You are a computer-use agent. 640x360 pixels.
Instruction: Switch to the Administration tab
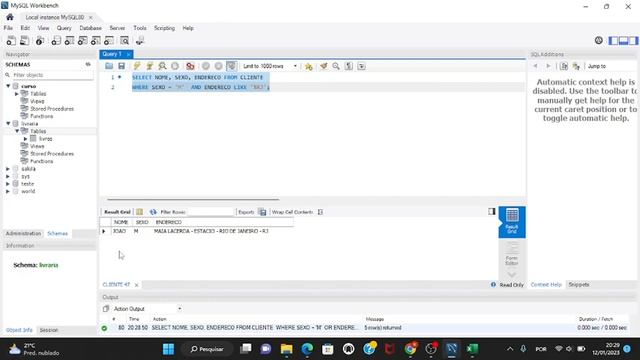[x=23, y=233]
